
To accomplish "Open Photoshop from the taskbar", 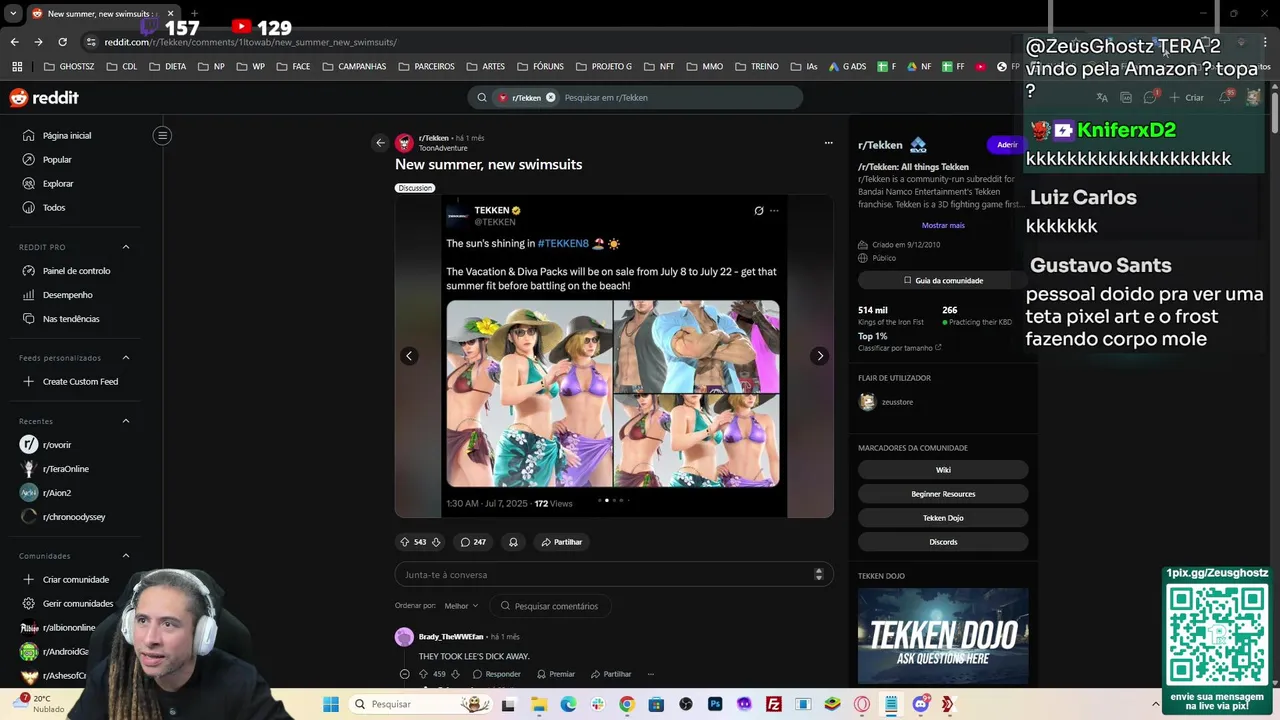I will (715, 704).
